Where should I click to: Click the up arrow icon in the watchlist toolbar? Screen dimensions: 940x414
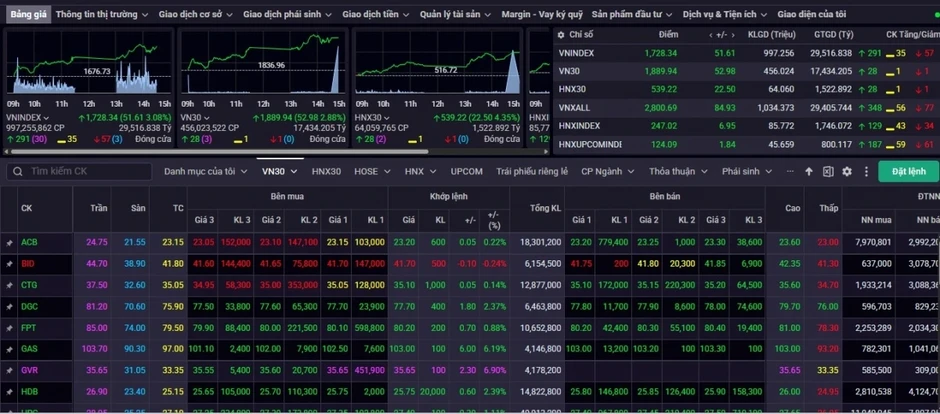point(809,171)
